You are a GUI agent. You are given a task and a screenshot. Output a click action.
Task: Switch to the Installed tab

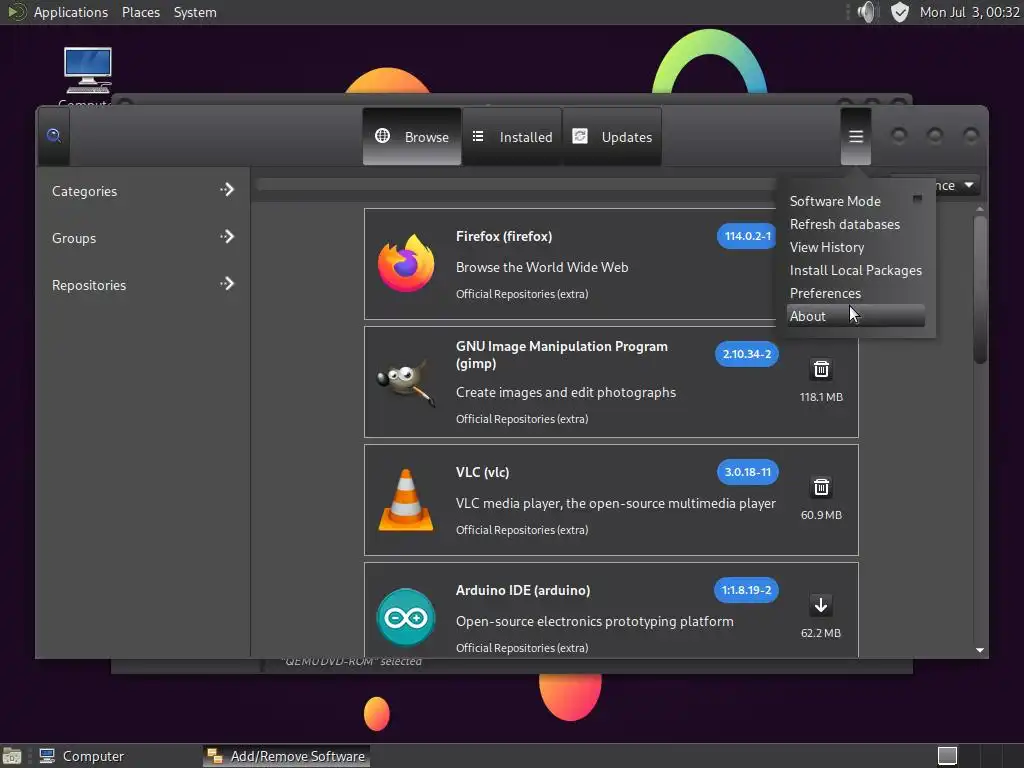512,136
